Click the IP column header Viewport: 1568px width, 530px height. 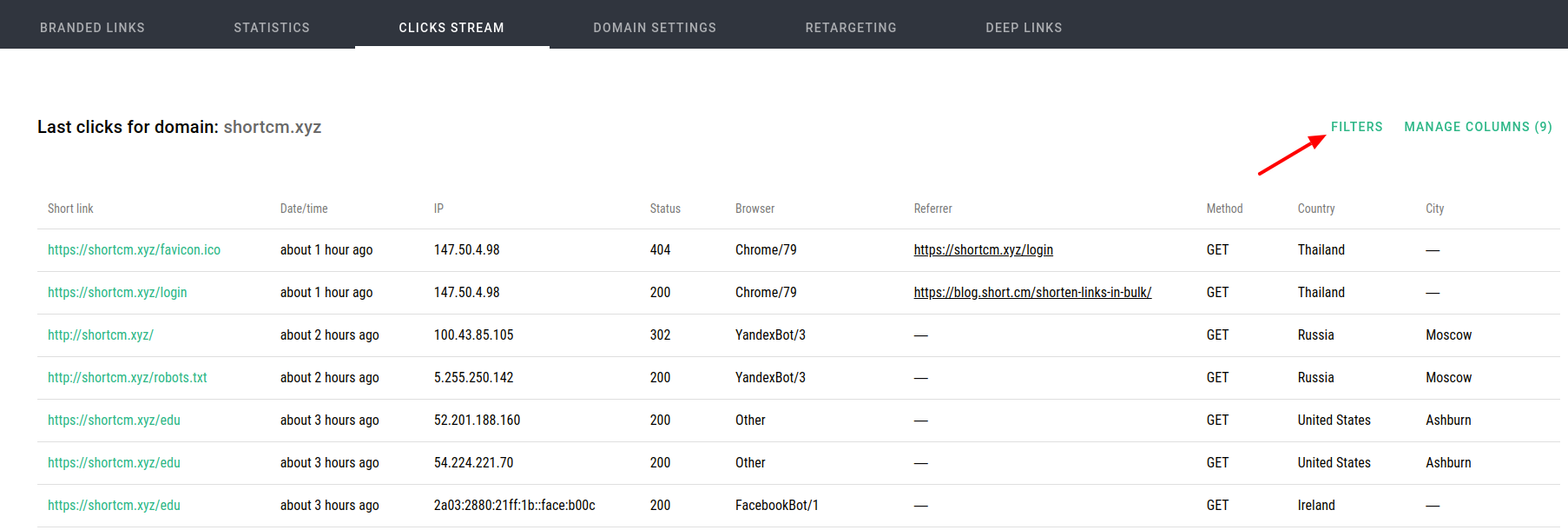point(438,209)
